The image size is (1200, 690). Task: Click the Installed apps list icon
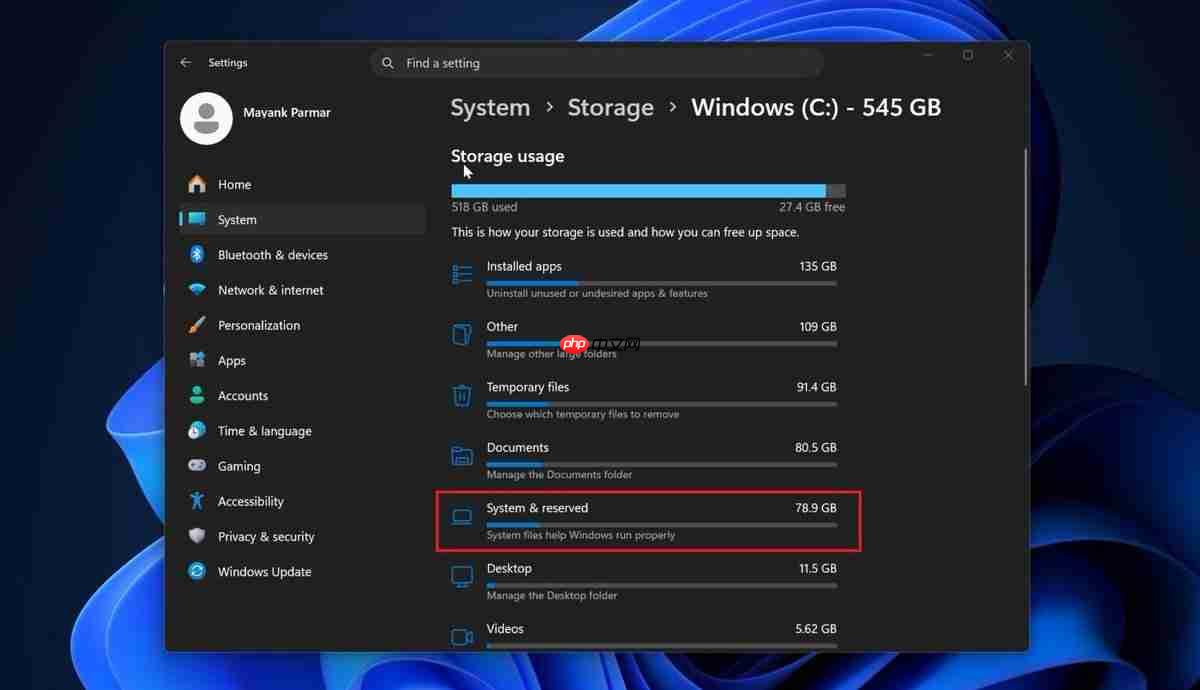[462, 274]
